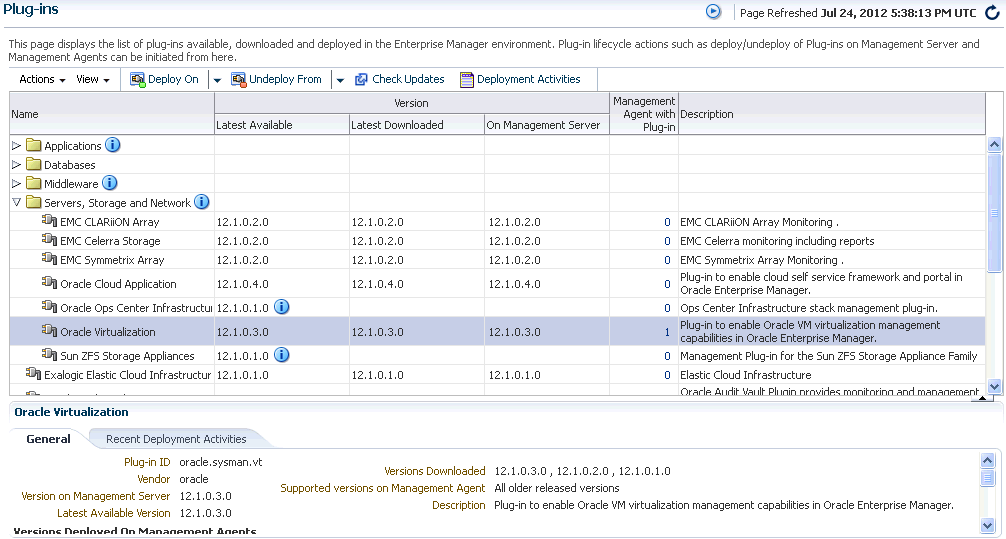Click the Ops Center Infrastructure stack description

(809, 308)
